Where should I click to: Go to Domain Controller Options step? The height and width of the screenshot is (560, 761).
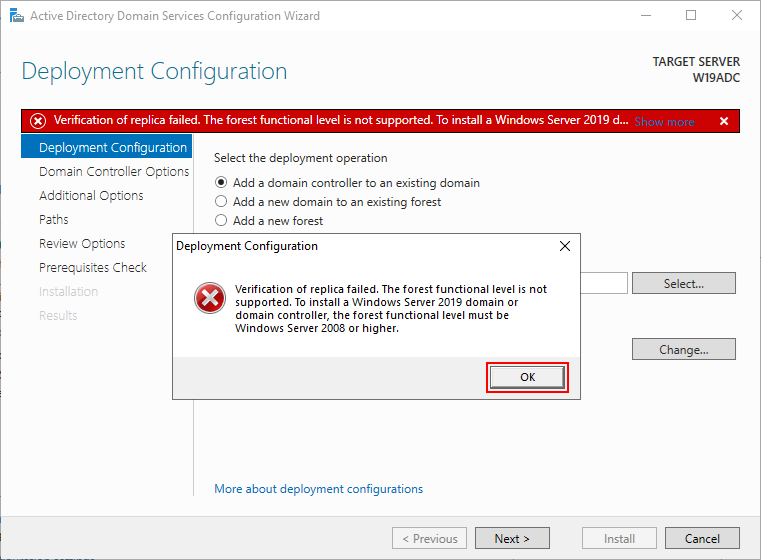[114, 171]
